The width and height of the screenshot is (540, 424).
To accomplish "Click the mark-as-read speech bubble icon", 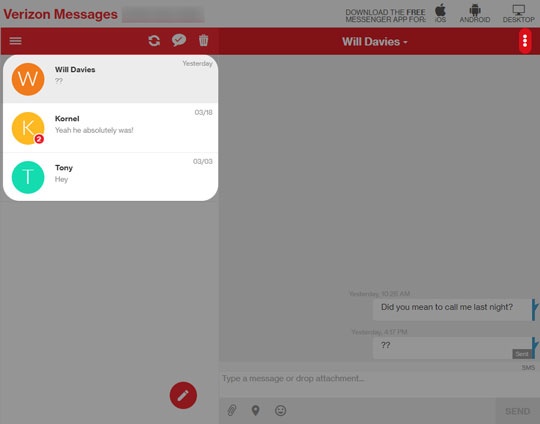I will (x=179, y=40).
